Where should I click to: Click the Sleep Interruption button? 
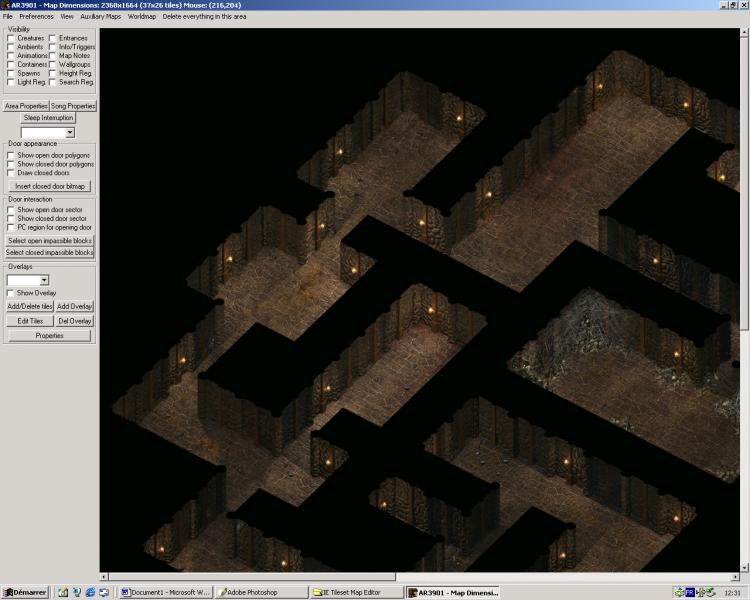[x=48, y=118]
